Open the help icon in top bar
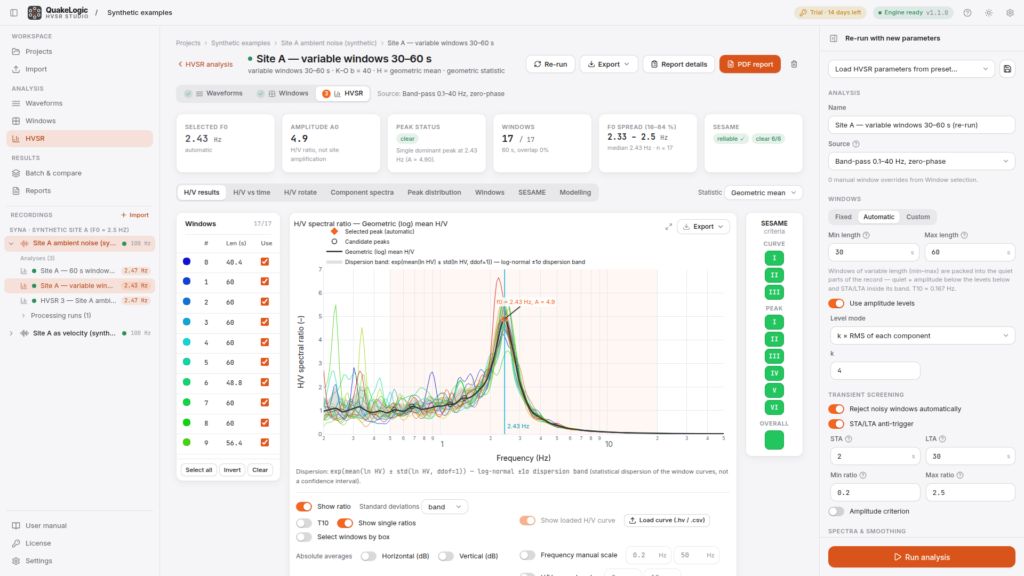The height and width of the screenshot is (576, 1024). point(967,12)
